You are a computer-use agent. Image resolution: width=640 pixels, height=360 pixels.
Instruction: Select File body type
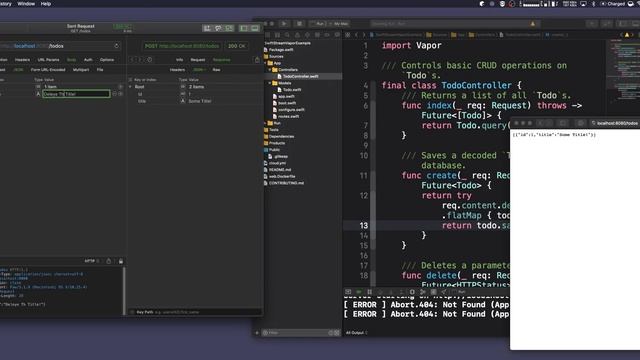(100, 70)
